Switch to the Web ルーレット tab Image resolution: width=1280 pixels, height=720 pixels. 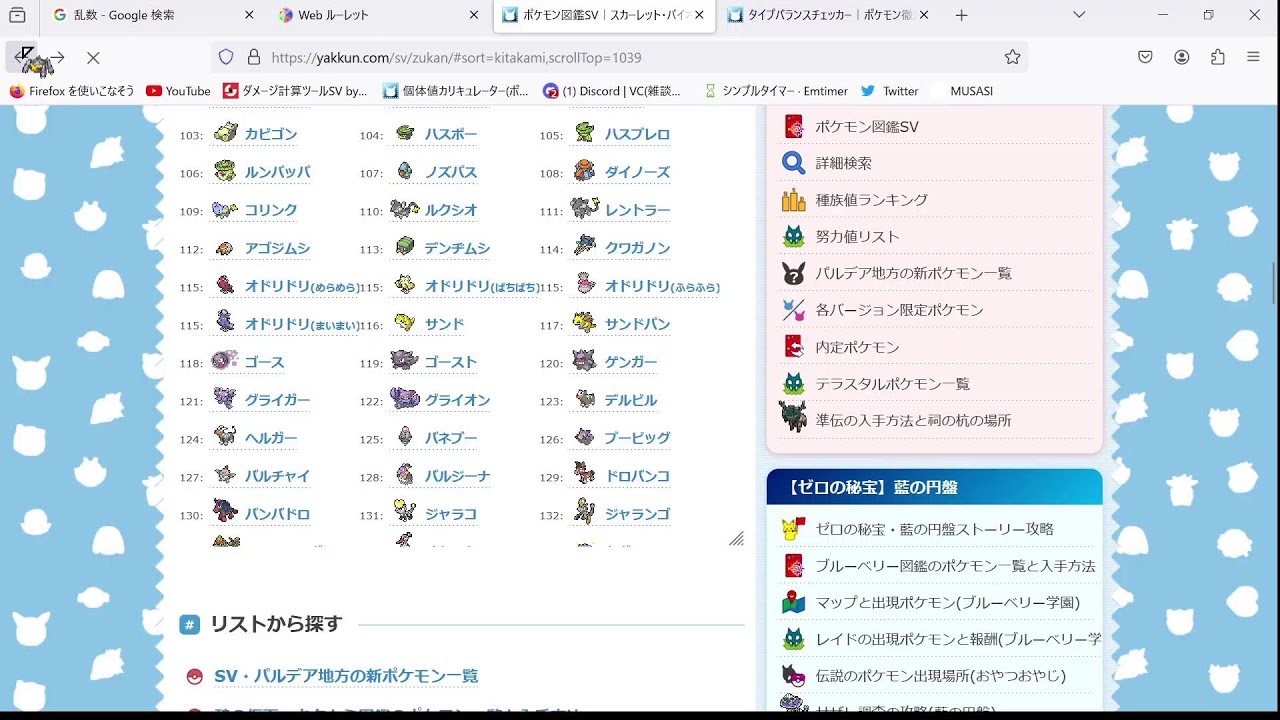pos(330,16)
